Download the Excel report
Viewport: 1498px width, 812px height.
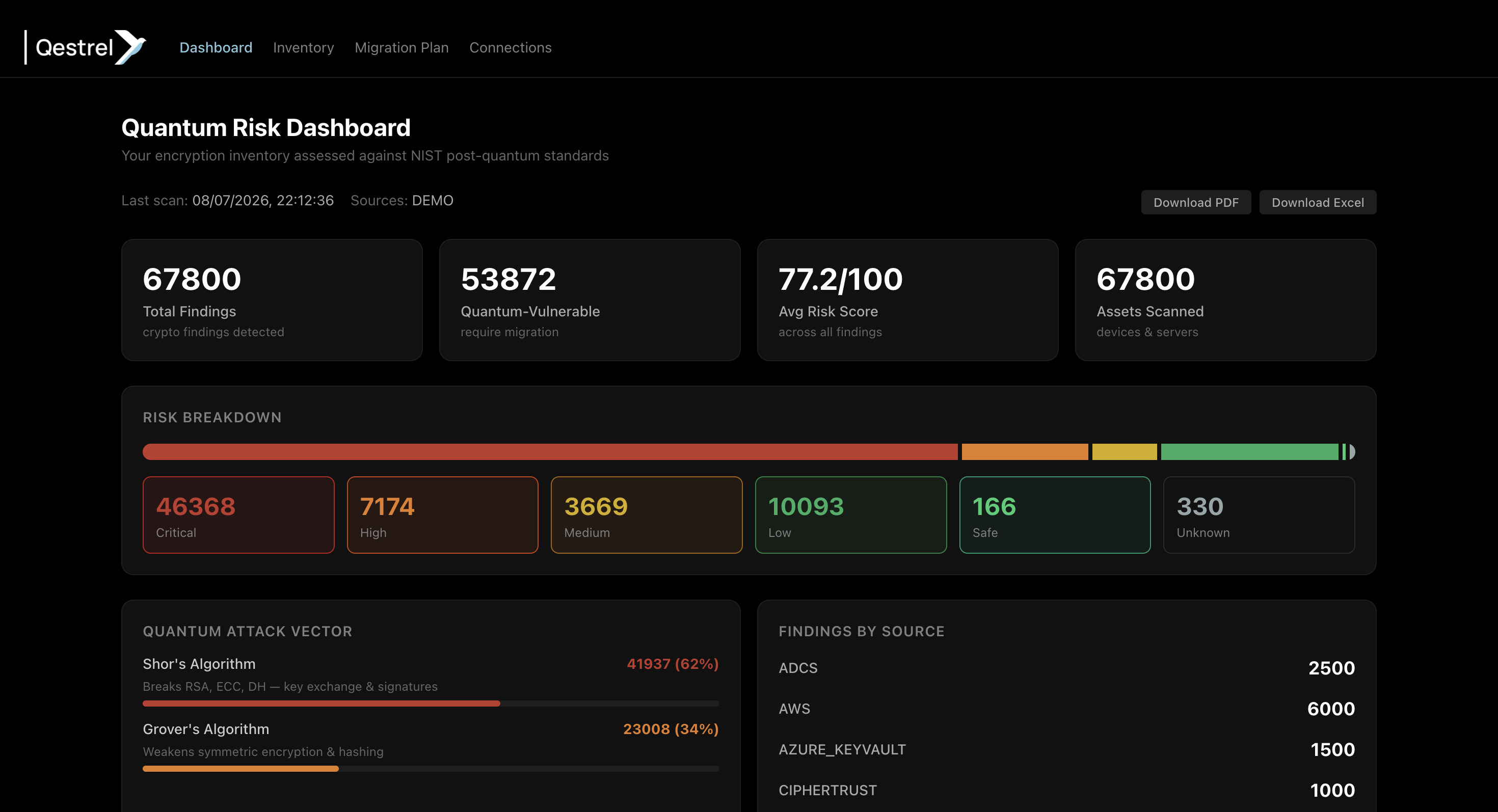point(1317,202)
